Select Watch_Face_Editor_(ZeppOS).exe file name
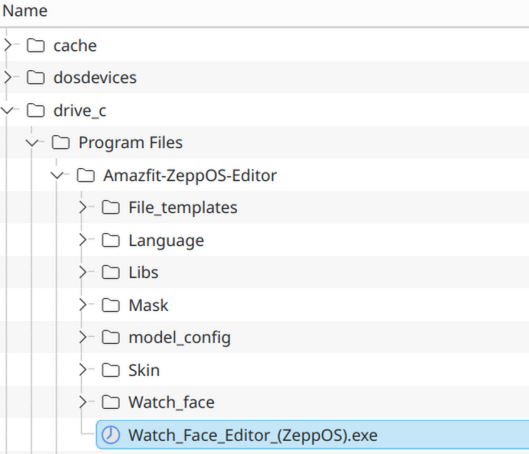This screenshot has height=454, width=529. pos(253,435)
